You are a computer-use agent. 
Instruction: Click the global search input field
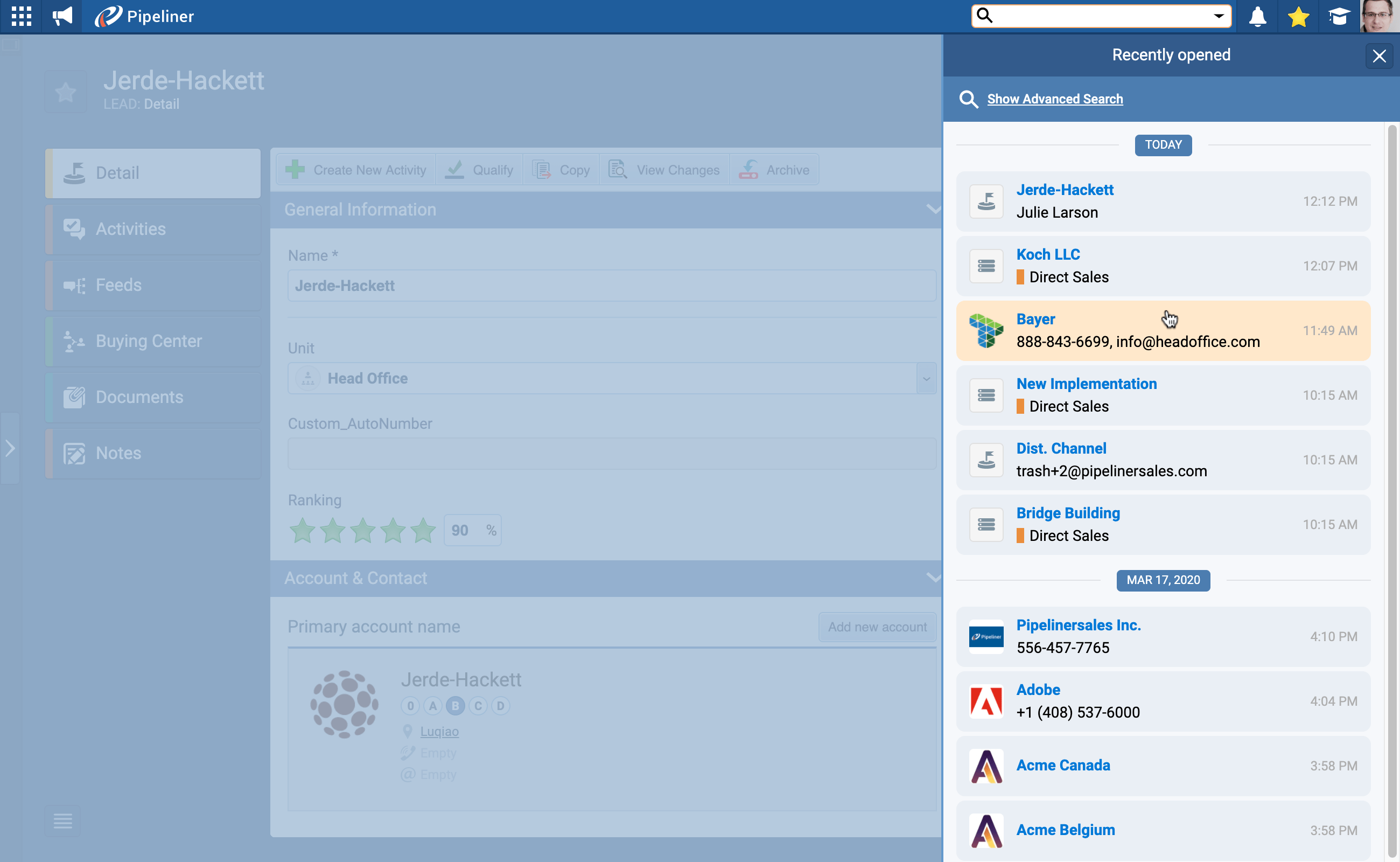click(1100, 16)
